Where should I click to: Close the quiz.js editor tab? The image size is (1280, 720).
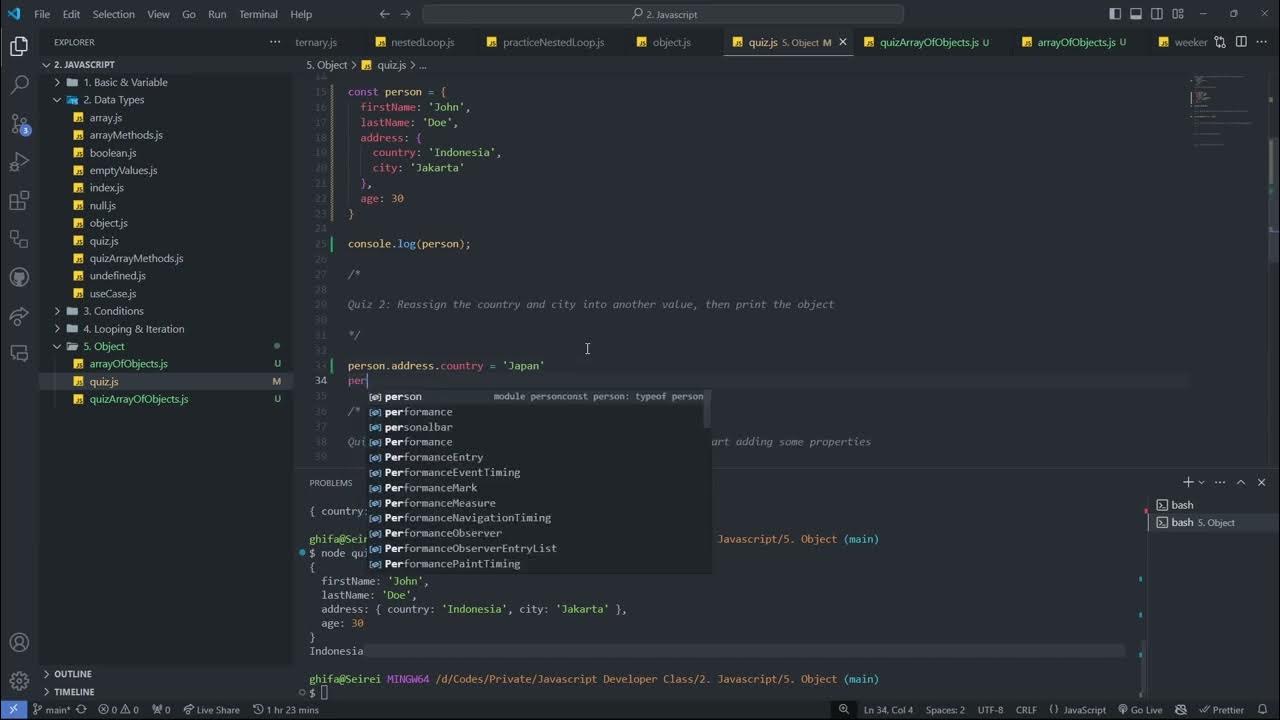click(842, 42)
